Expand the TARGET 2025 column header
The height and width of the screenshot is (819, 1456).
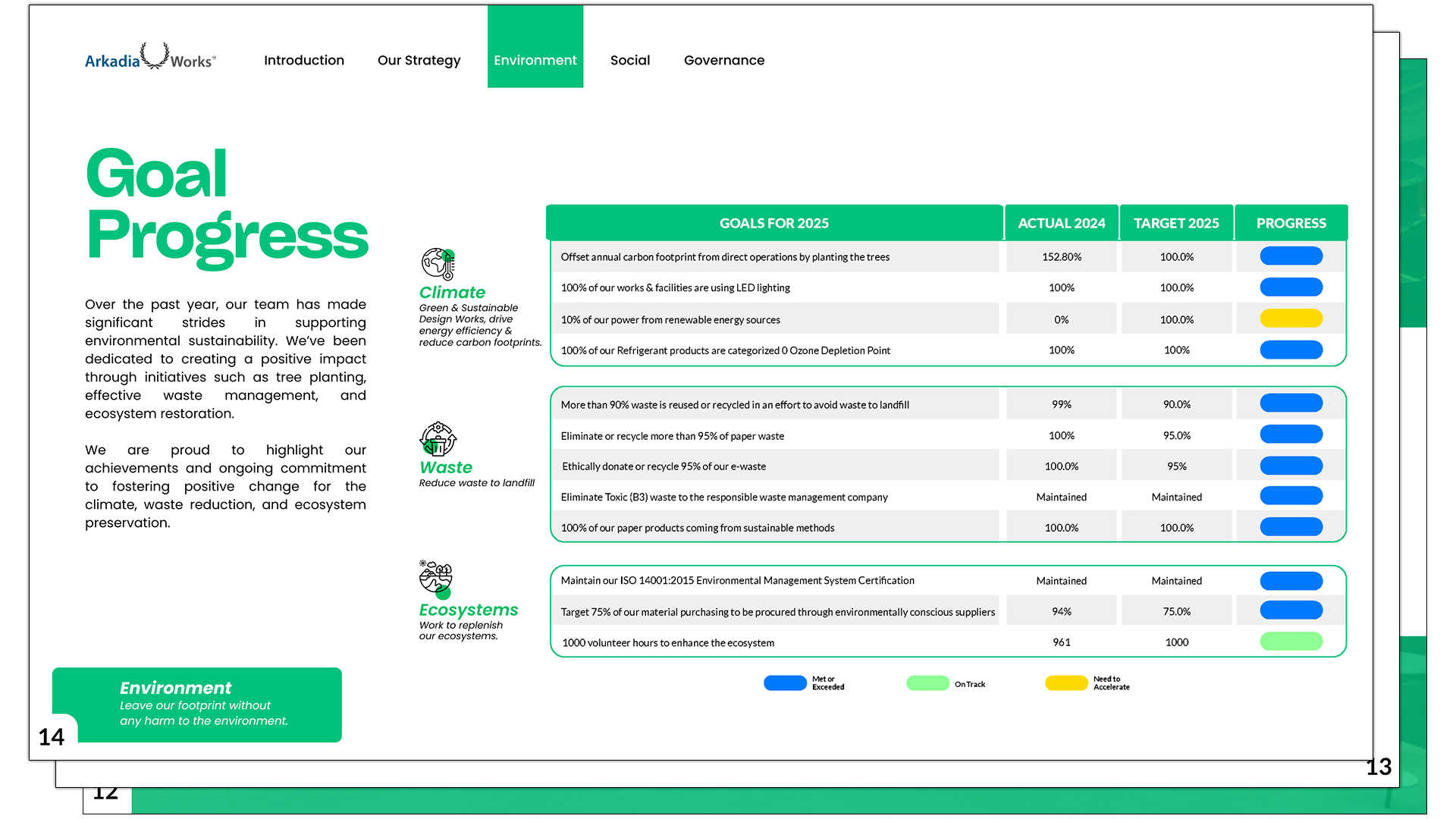[x=1176, y=222]
